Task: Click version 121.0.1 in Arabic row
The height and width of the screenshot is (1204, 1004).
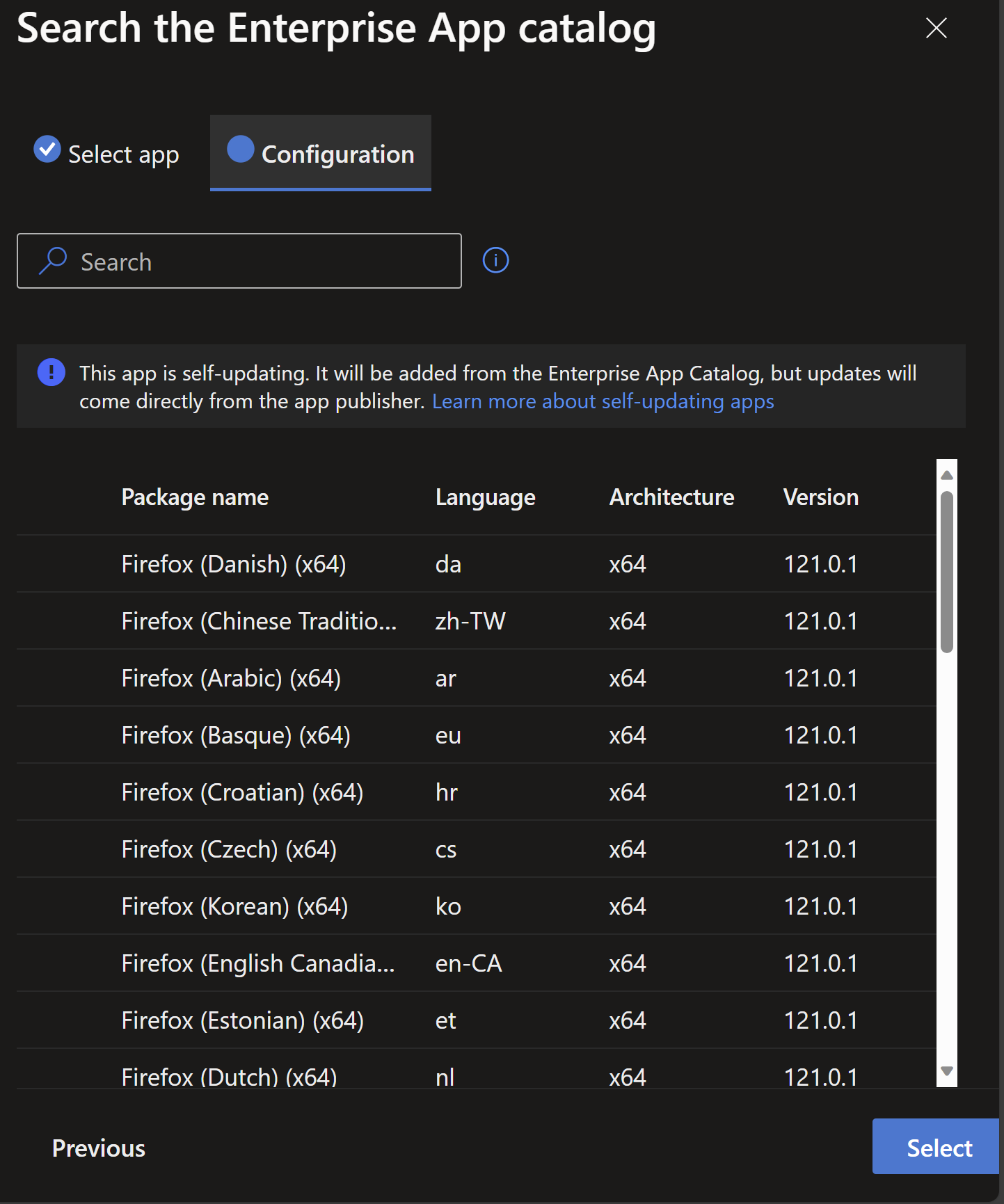Action: pyautogui.click(x=820, y=678)
